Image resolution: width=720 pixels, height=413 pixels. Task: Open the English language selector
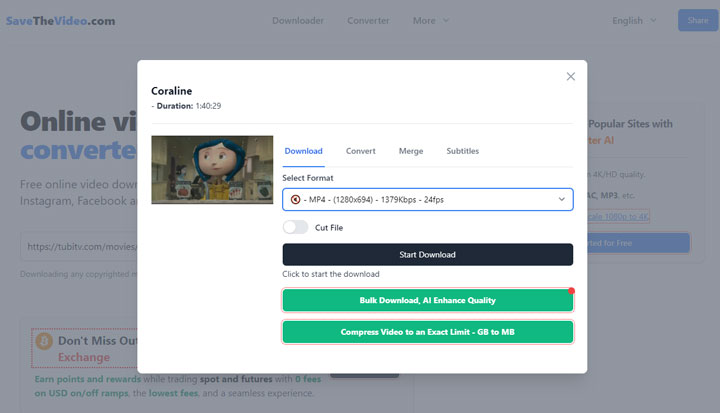(x=634, y=21)
